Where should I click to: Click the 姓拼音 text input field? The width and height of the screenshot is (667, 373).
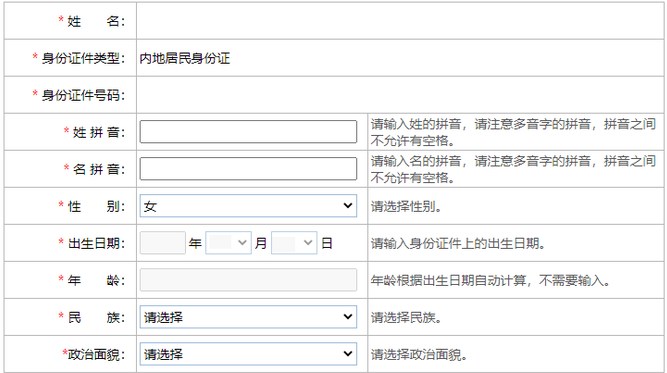point(248,131)
